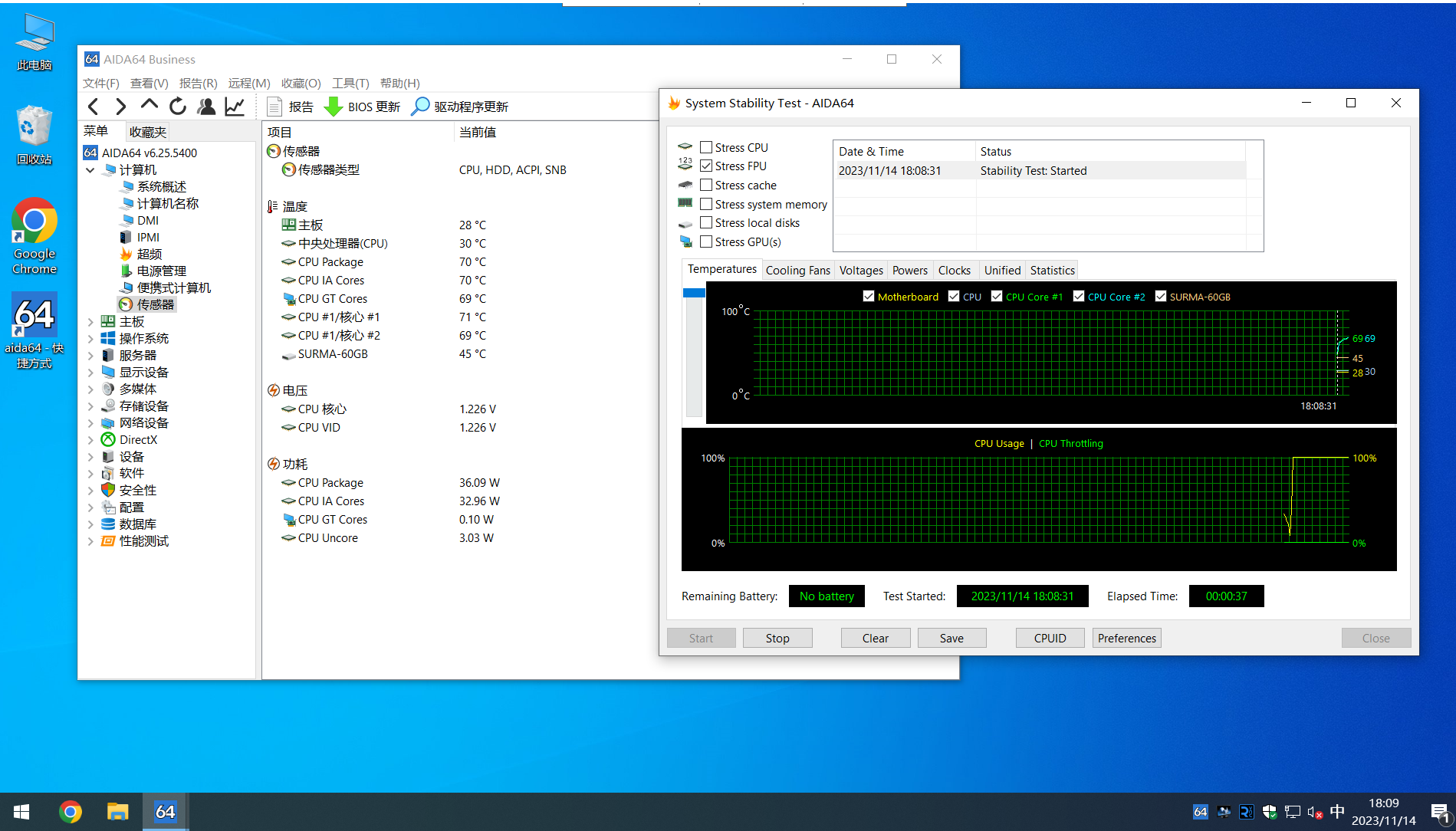The width and height of the screenshot is (1456, 831).
Task: Toggle Motherboard graph checkbox
Action: click(868, 296)
